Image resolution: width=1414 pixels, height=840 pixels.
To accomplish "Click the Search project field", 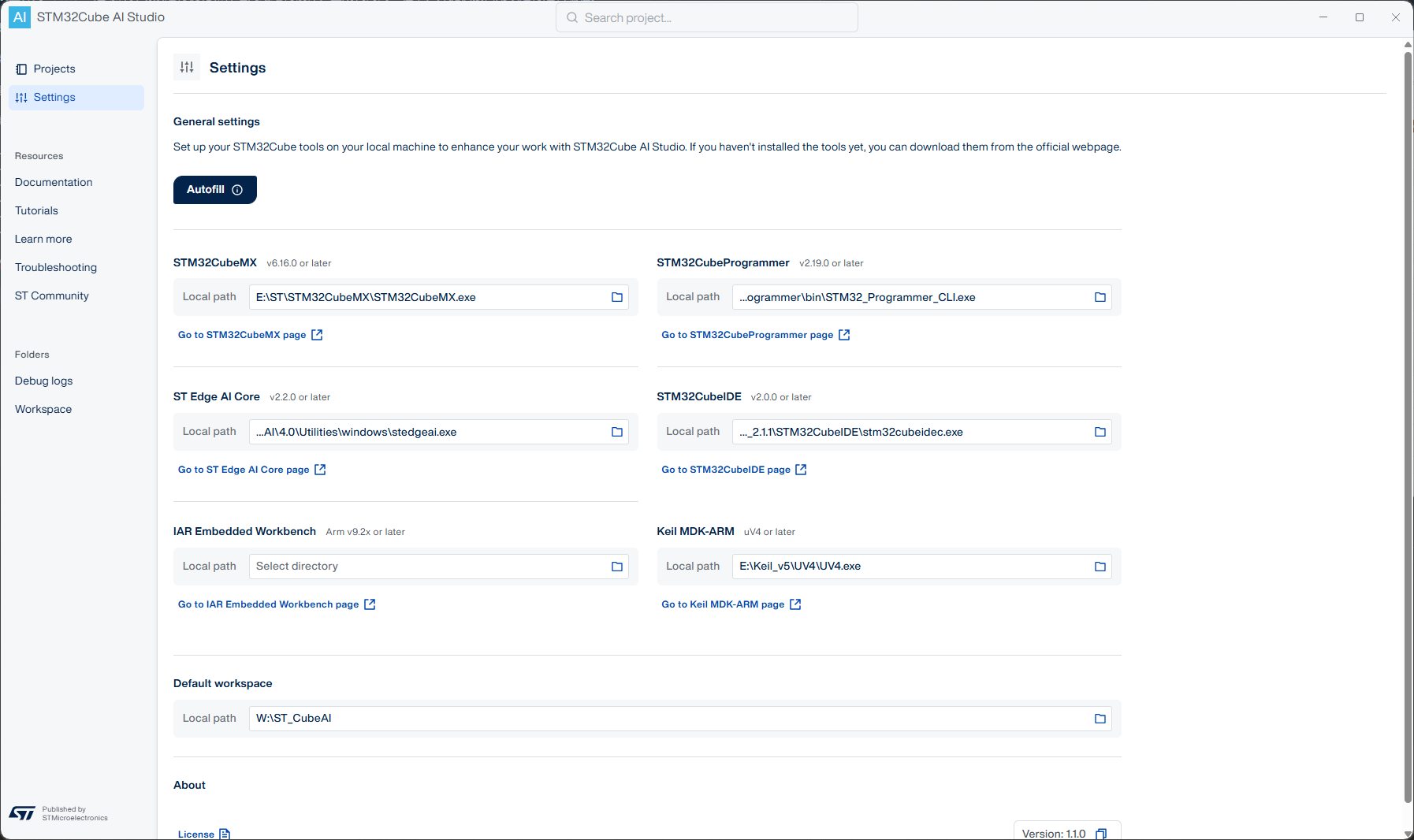I will (707, 17).
